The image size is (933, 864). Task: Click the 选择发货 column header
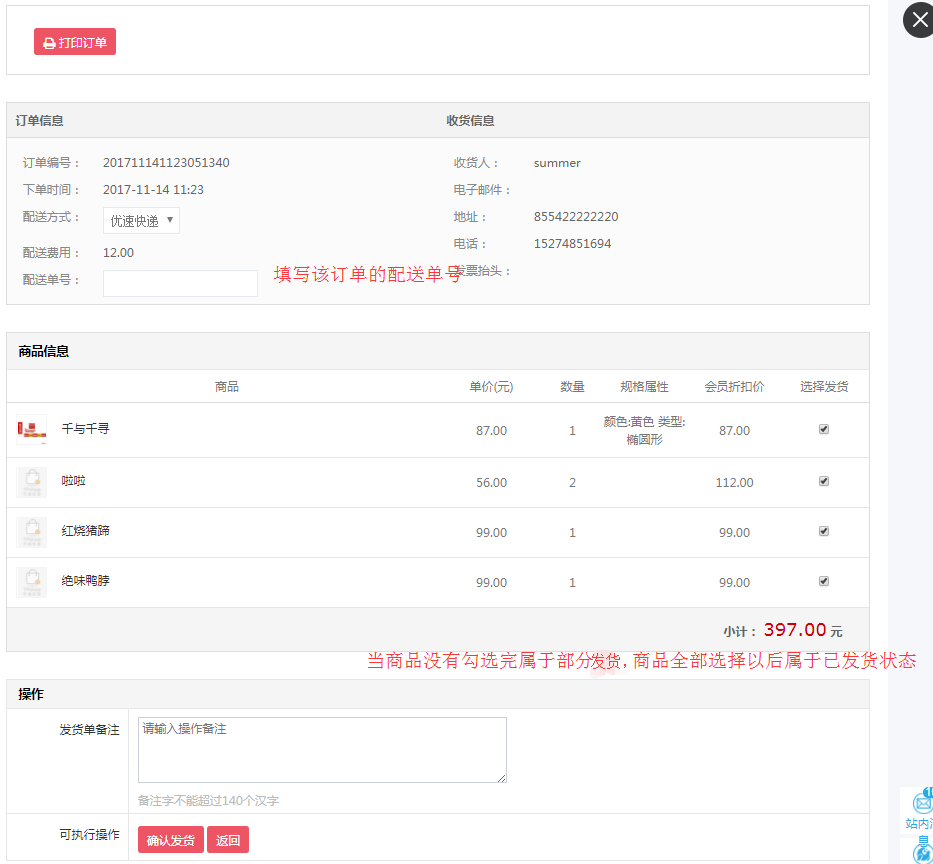tap(824, 386)
